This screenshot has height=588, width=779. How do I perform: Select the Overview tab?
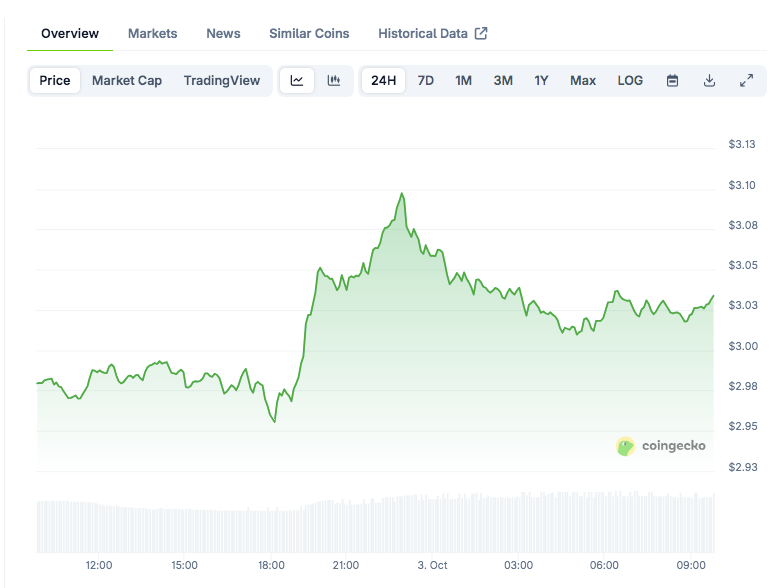70,33
